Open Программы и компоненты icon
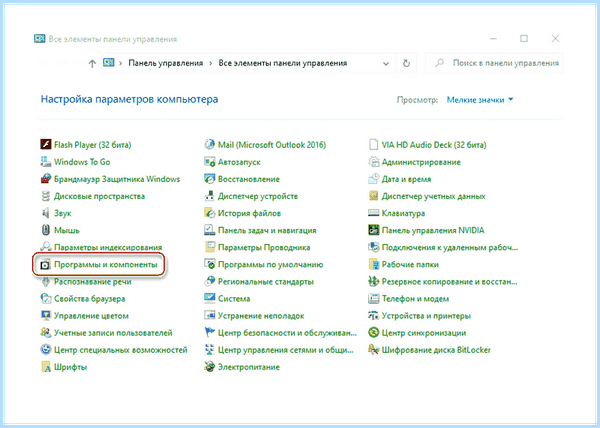This screenshot has width=600, height=428. tap(46, 264)
